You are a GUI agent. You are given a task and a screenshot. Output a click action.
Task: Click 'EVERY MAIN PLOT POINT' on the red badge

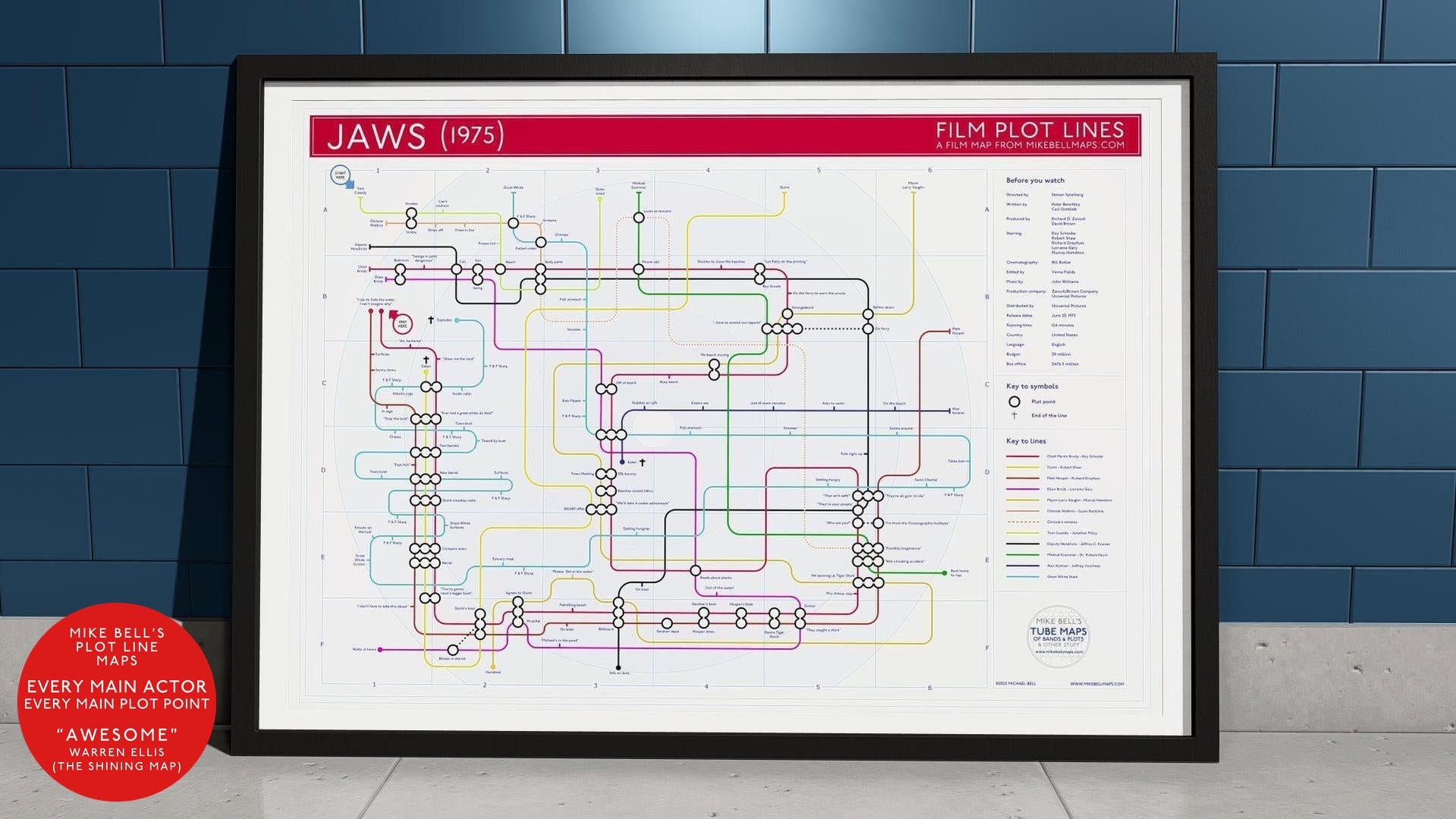tap(117, 704)
